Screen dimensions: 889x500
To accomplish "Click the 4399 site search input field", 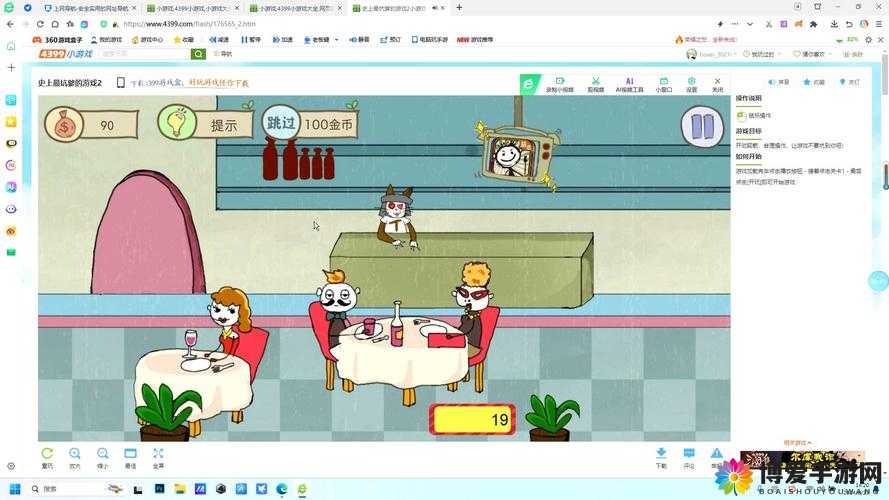I will (145, 53).
